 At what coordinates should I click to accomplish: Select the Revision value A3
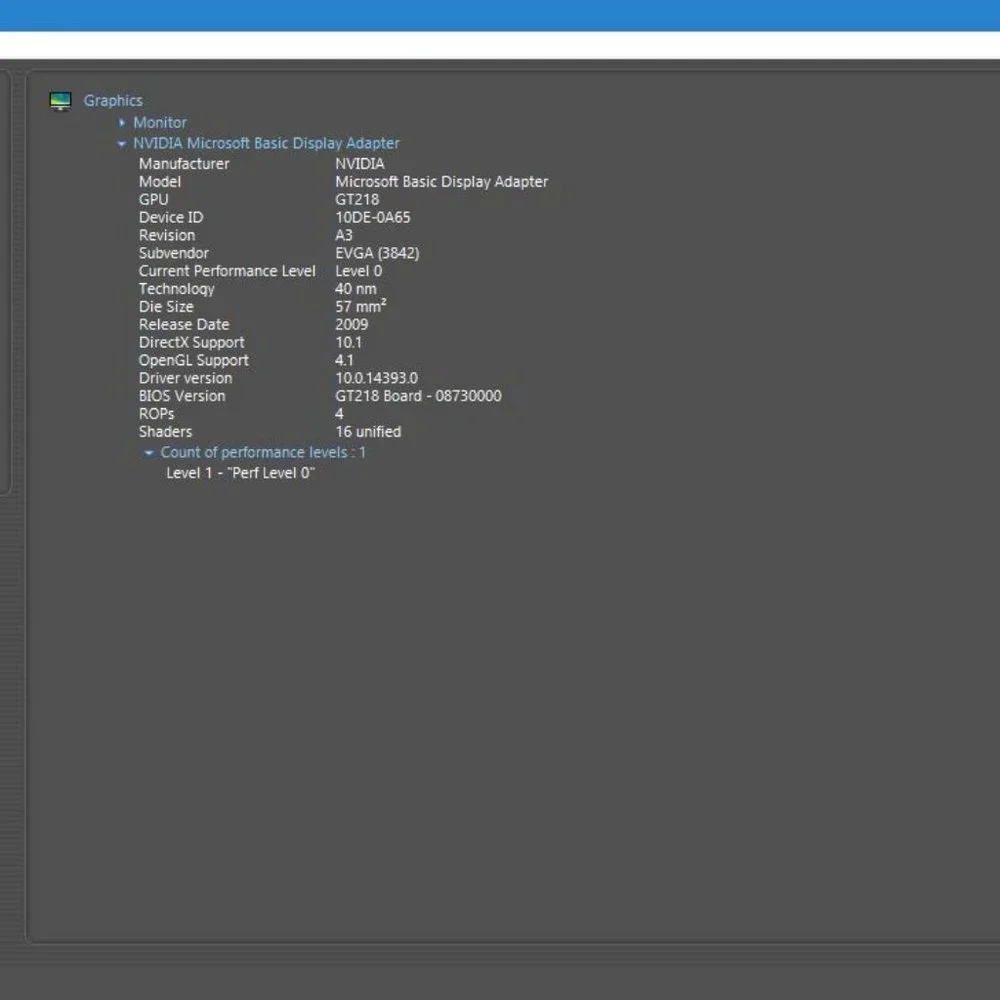(x=344, y=235)
